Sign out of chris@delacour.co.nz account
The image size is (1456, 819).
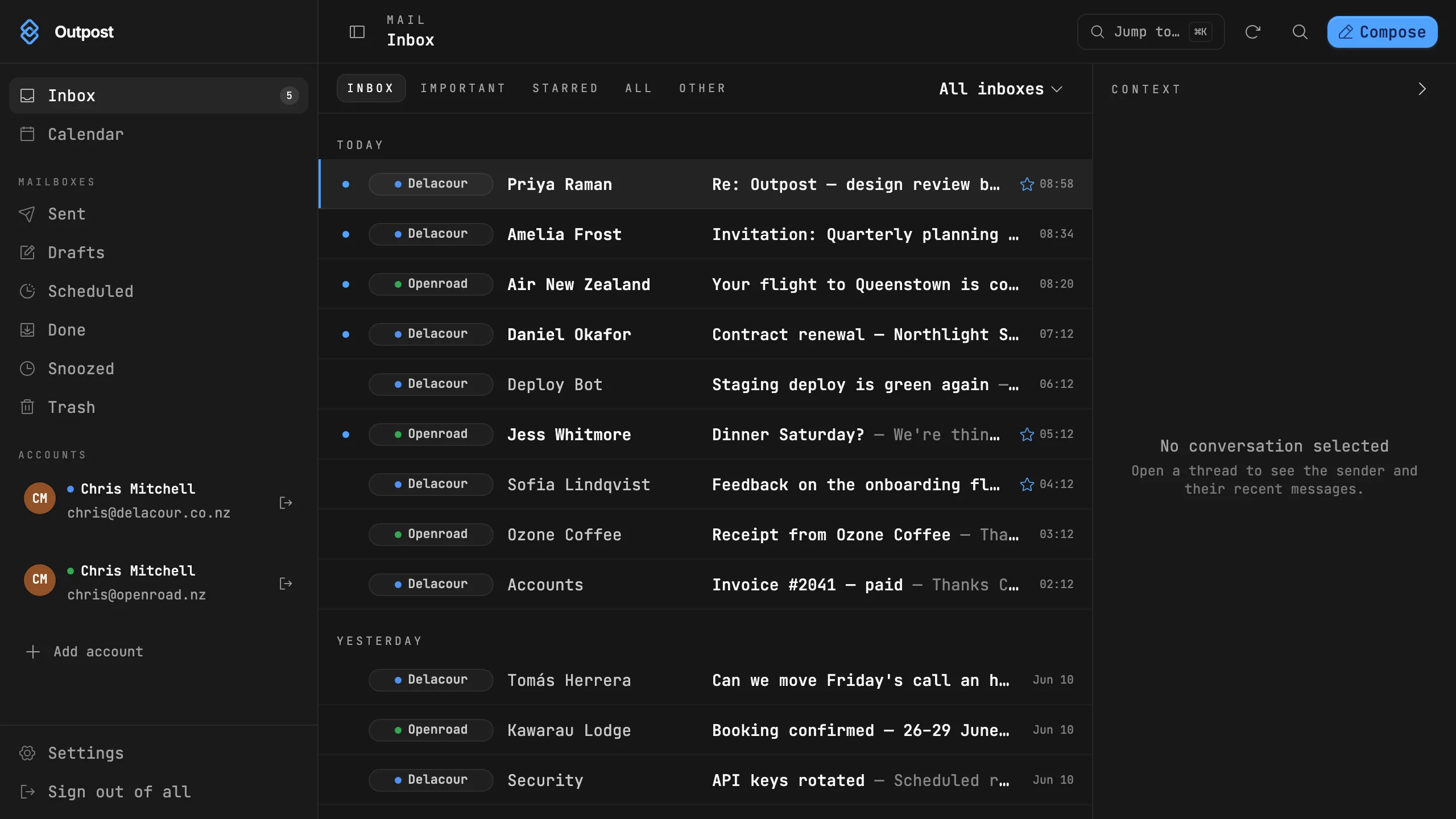pos(286,502)
